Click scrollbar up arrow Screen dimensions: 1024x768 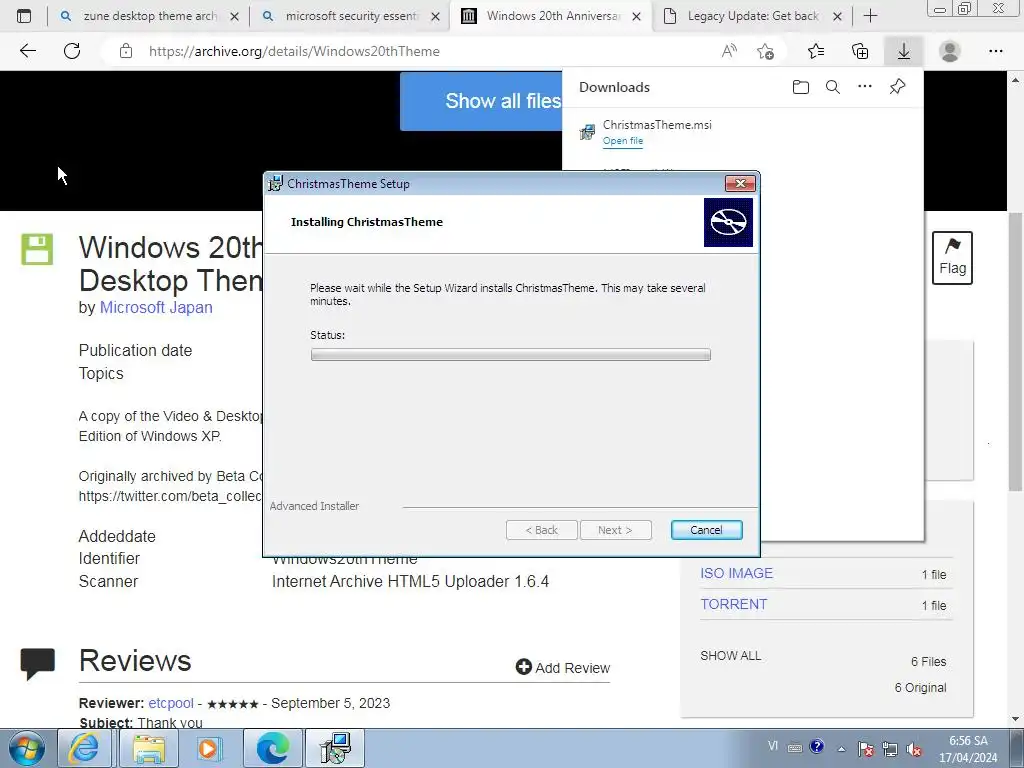coord(1015,80)
